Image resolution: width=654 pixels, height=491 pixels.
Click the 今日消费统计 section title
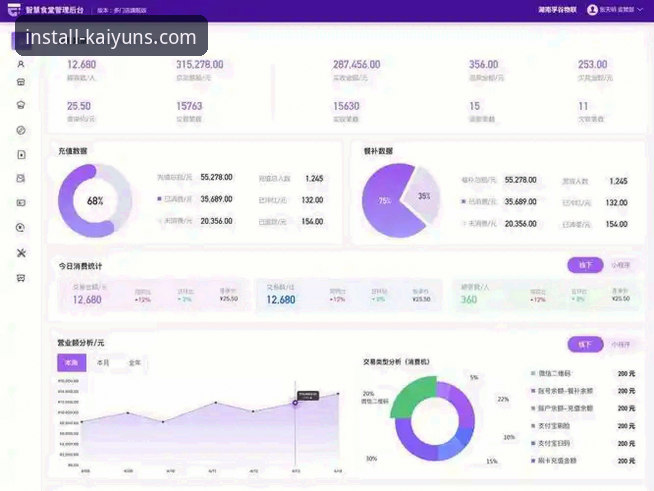[80, 266]
